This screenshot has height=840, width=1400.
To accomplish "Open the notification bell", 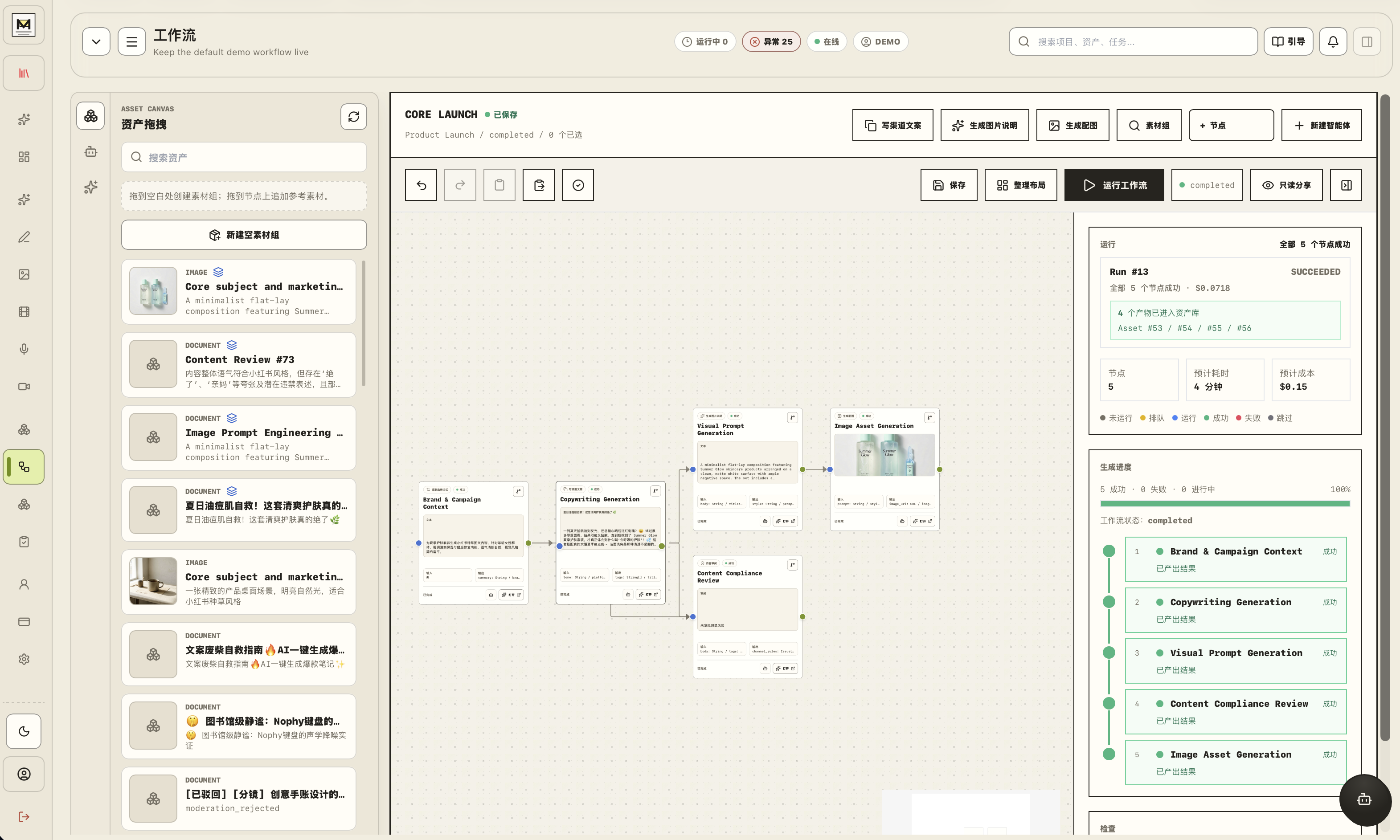I will point(1333,42).
